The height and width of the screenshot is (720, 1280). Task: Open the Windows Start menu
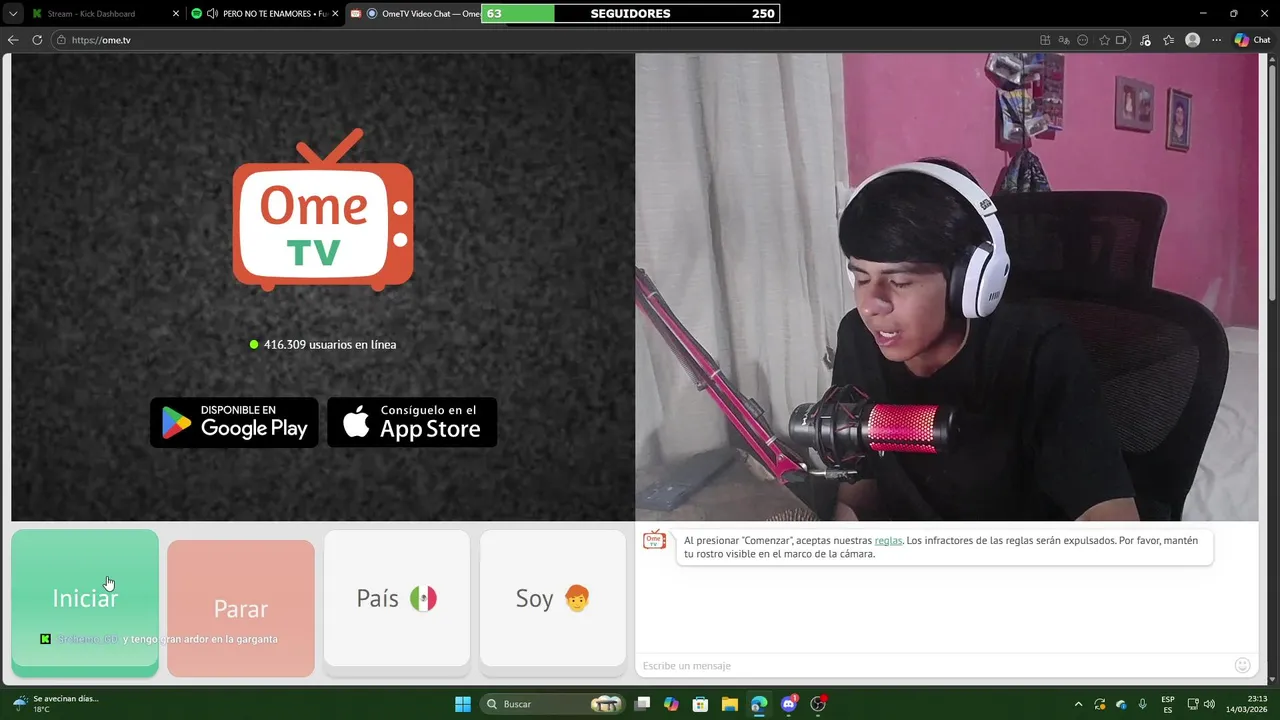click(x=463, y=704)
